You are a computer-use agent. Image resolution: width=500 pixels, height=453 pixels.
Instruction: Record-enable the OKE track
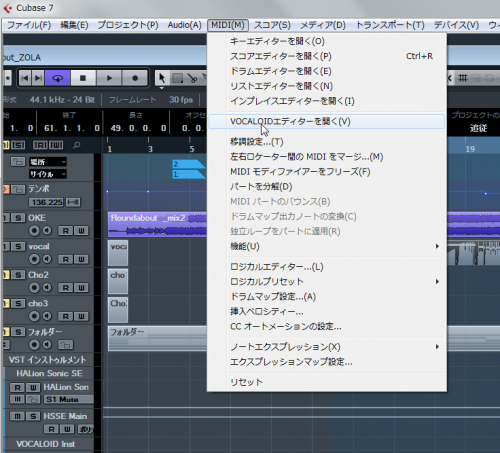pyautogui.click(x=34, y=231)
